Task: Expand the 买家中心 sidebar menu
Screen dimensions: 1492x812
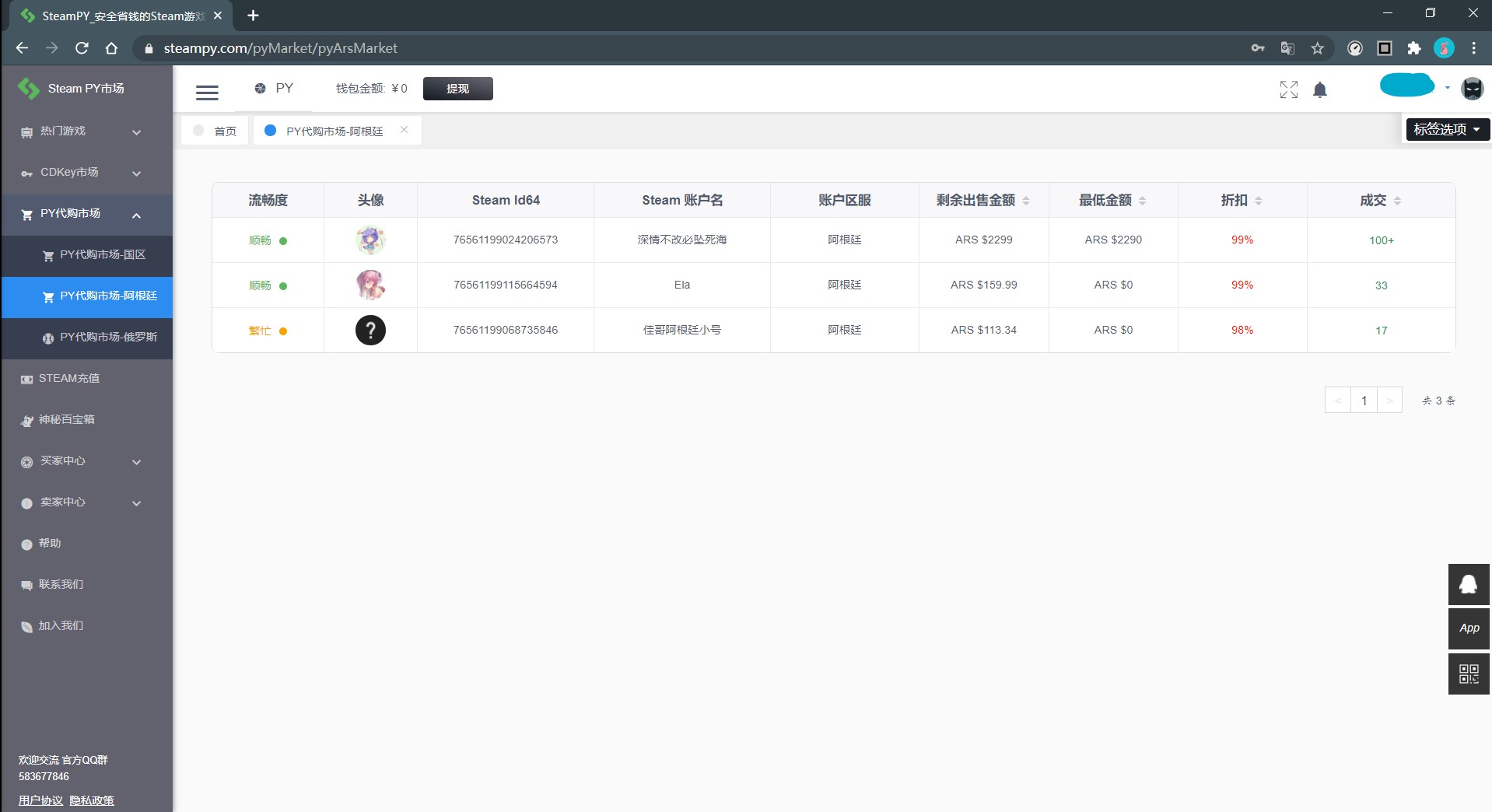Action: click(86, 461)
